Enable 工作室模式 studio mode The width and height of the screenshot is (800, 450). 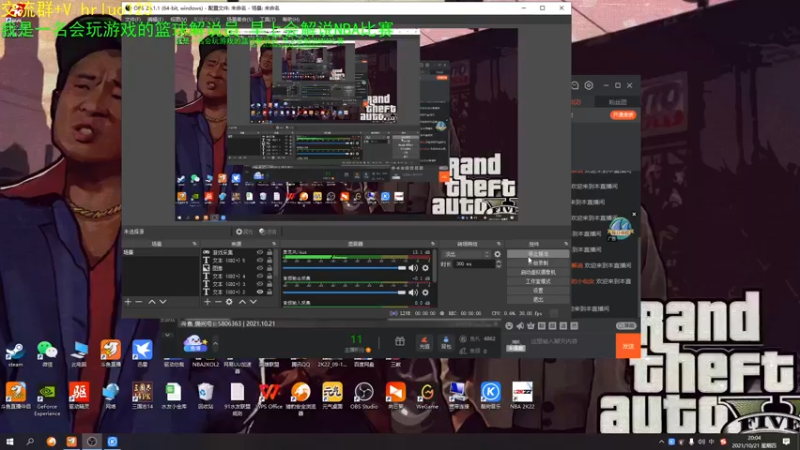click(538, 281)
